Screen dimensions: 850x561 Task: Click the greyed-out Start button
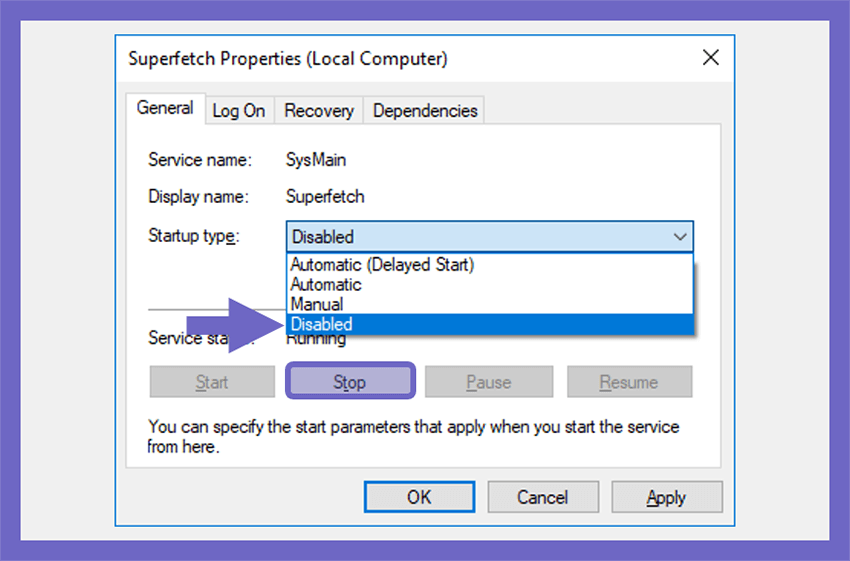(212, 382)
